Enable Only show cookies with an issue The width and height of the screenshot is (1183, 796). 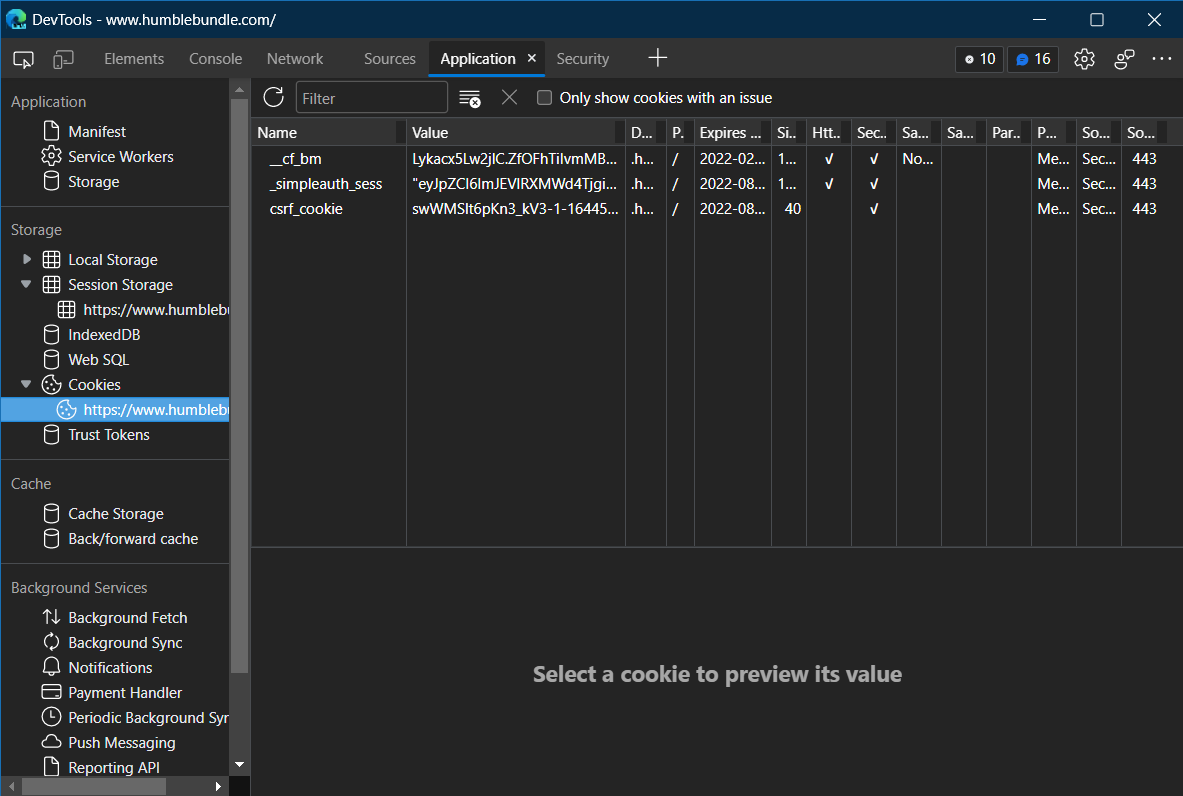pos(544,97)
